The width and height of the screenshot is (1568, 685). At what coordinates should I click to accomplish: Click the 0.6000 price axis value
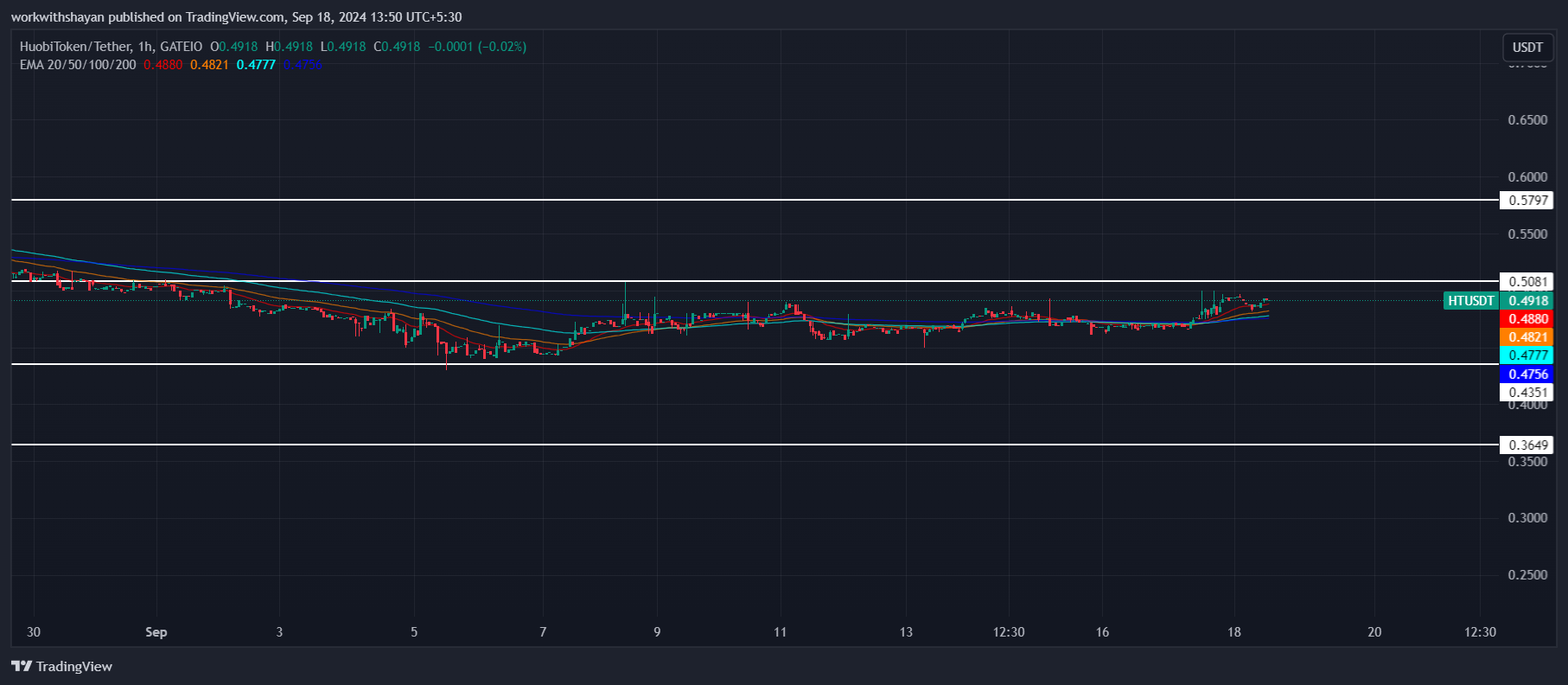point(1527,177)
